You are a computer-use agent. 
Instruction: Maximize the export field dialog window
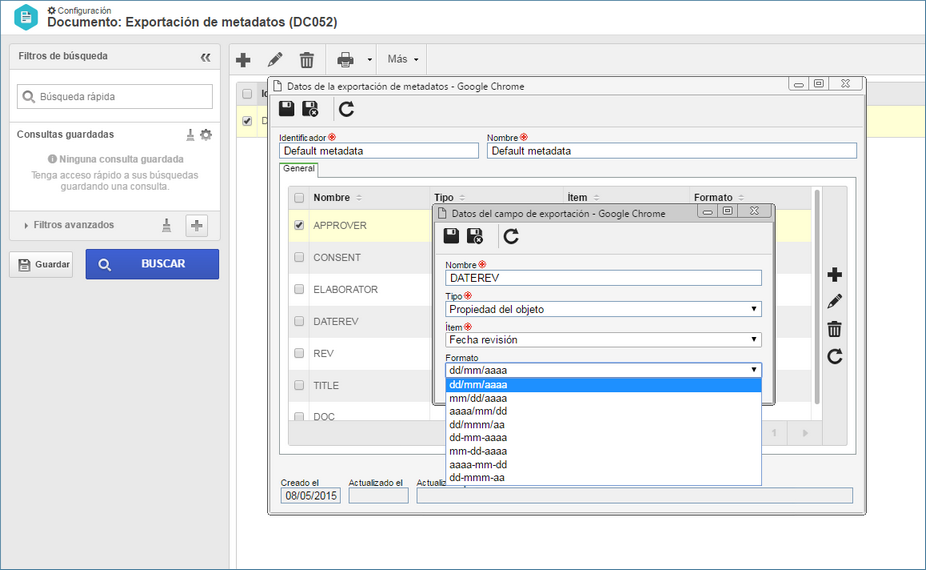[x=728, y=211]
